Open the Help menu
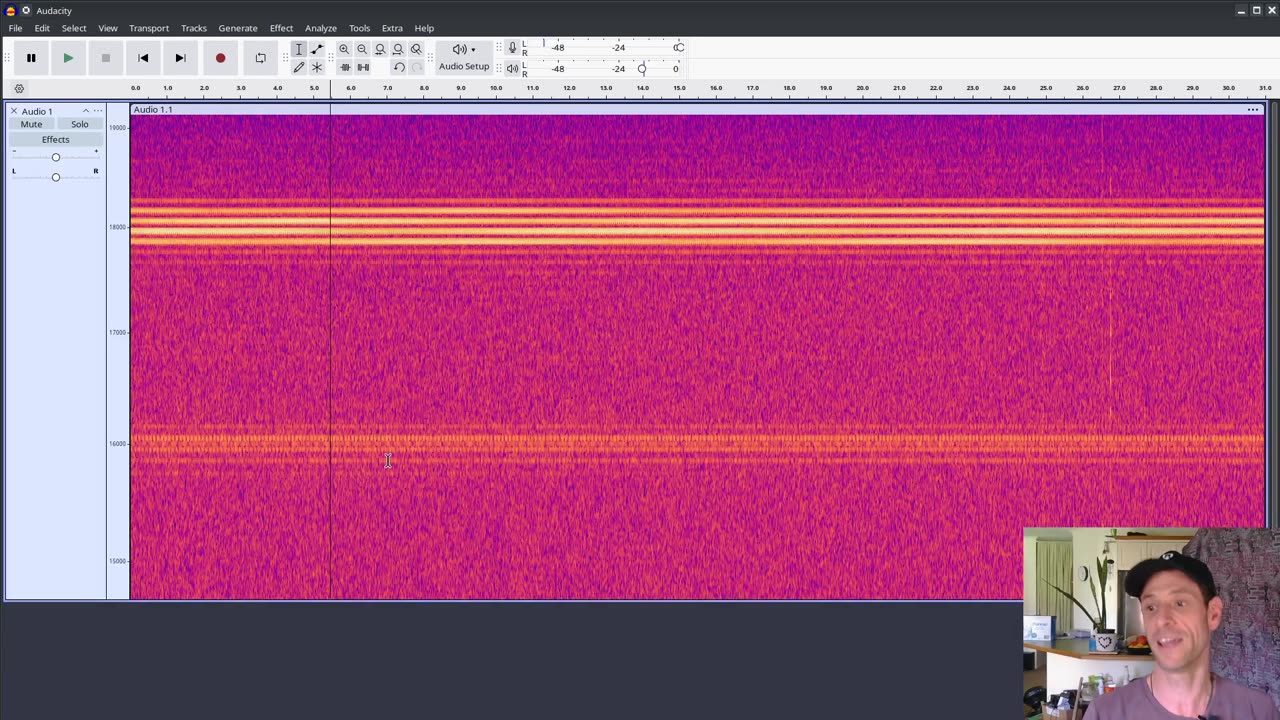Image resolution: width=1280 pixels, height=720 pixels. (x=424, y=28)
